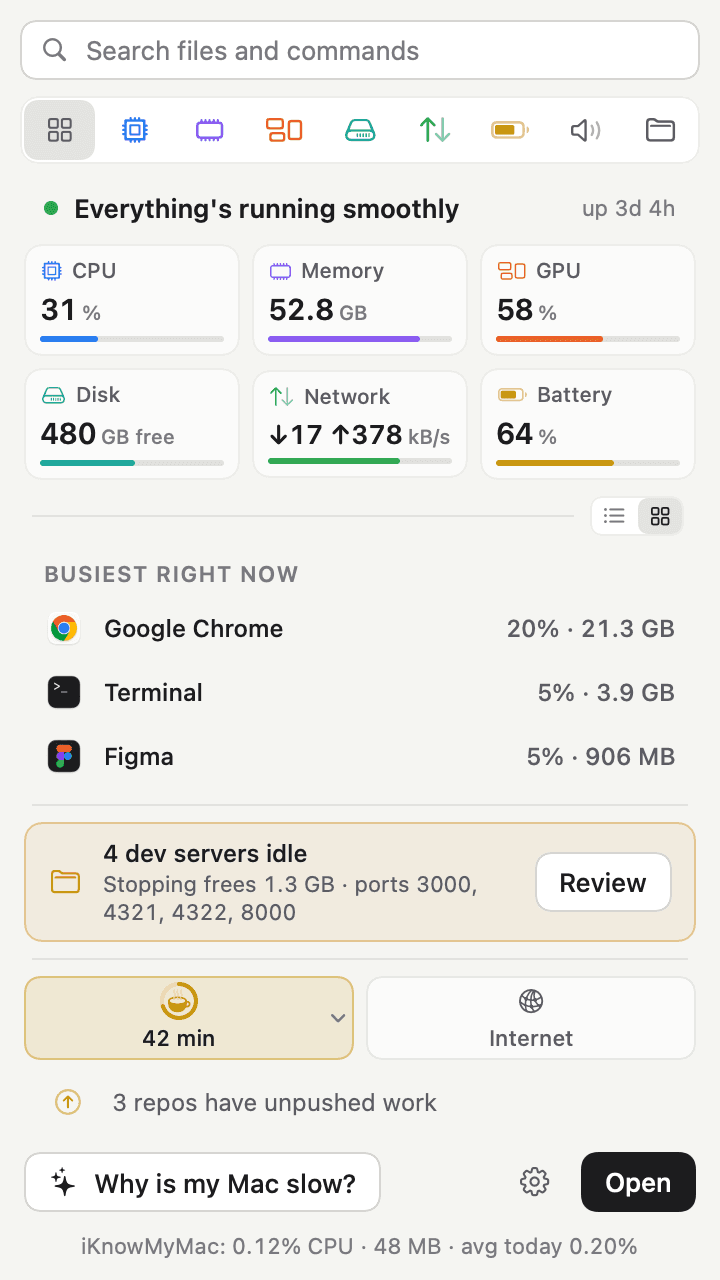Viewport: 720px width, 1280px height.
Task: Click '4 dev servers idle' heading
Action: (205, 854)
